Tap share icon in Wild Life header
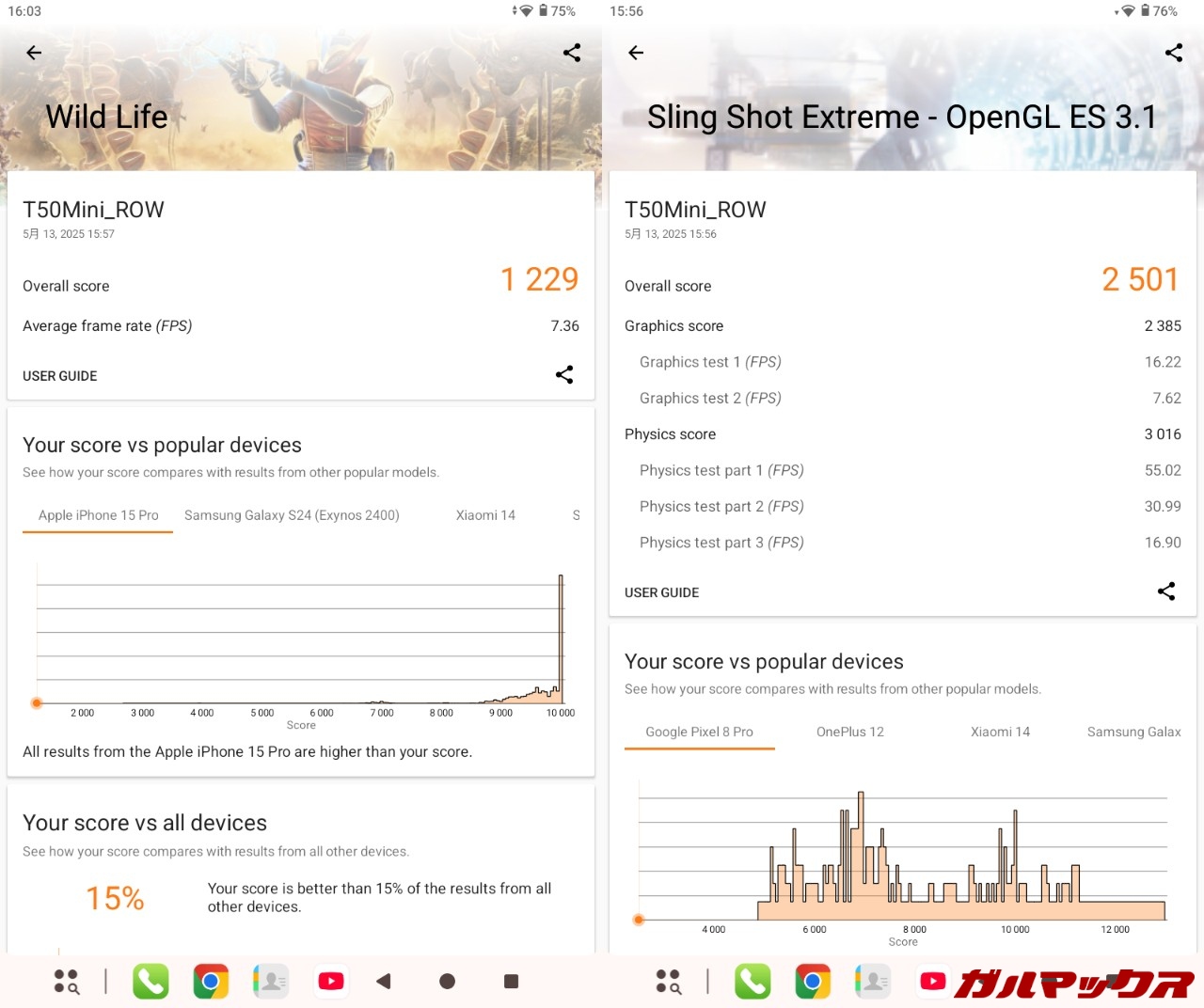 572,53
